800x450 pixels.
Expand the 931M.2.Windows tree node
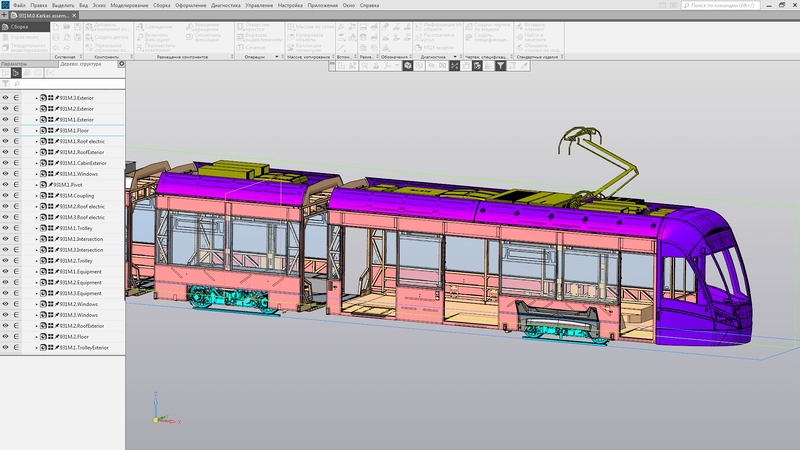coord(36,304)
